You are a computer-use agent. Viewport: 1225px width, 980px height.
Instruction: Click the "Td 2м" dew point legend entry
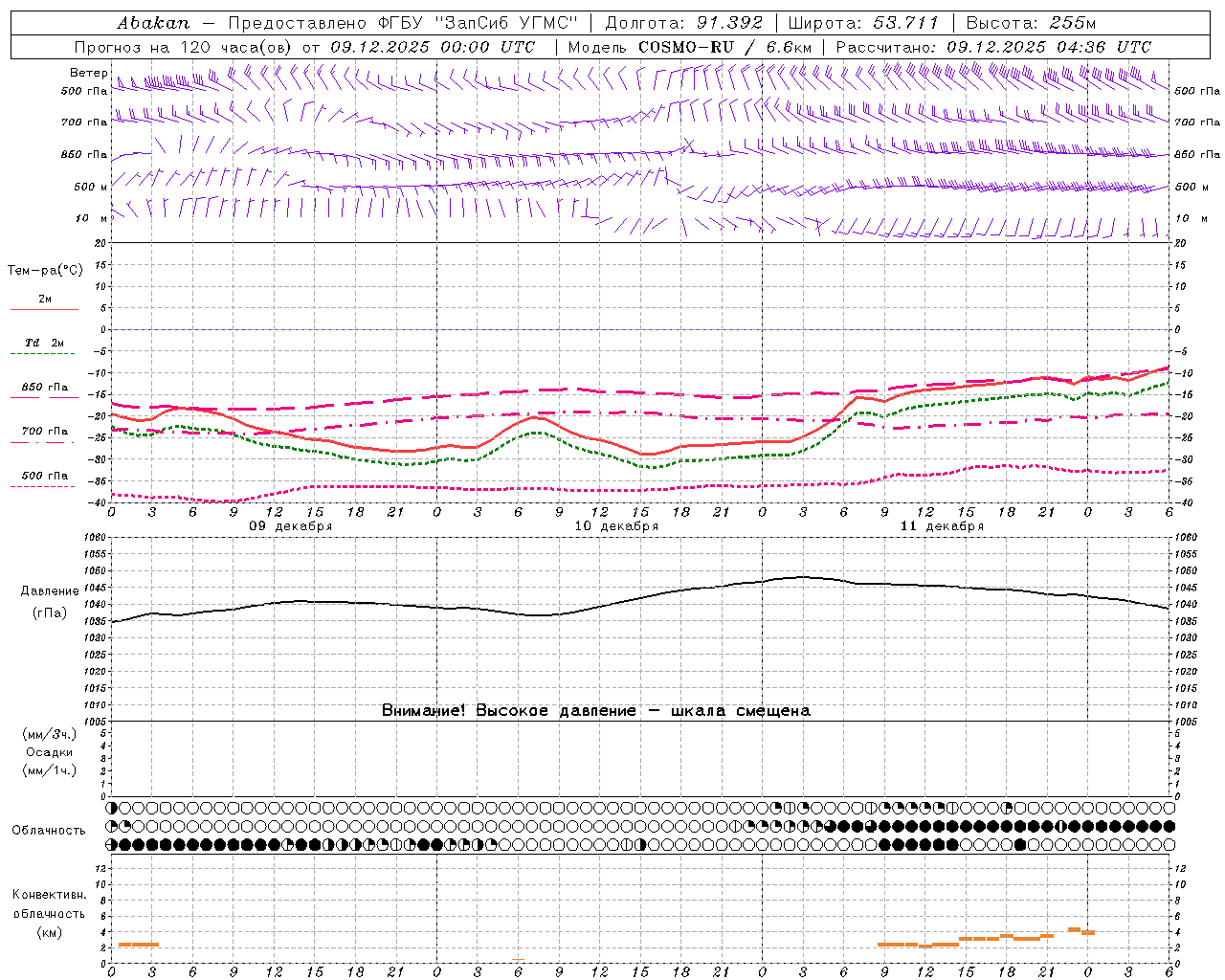click(44, 343)
